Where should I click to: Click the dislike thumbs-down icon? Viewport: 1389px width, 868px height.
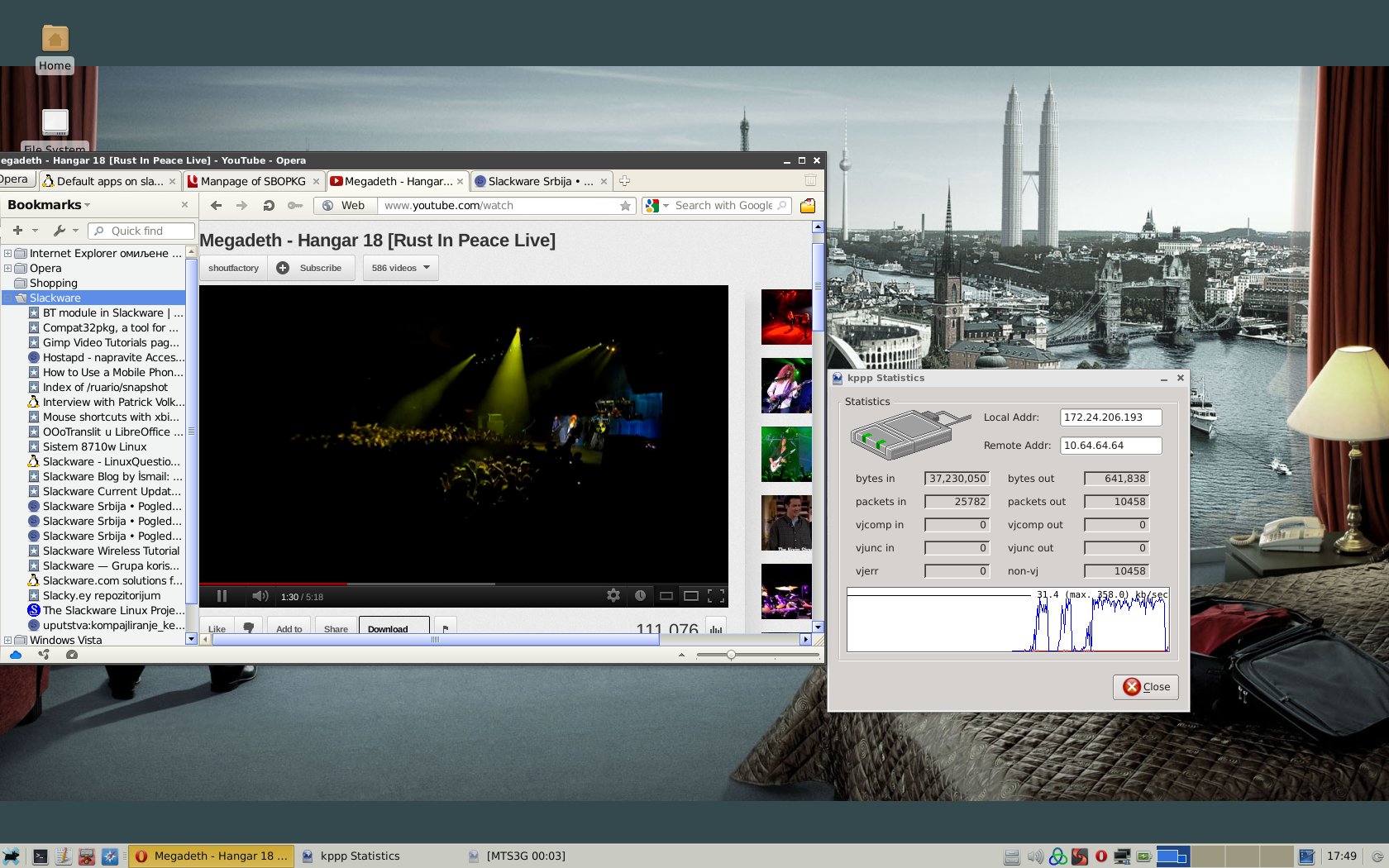tap(248, 627)
